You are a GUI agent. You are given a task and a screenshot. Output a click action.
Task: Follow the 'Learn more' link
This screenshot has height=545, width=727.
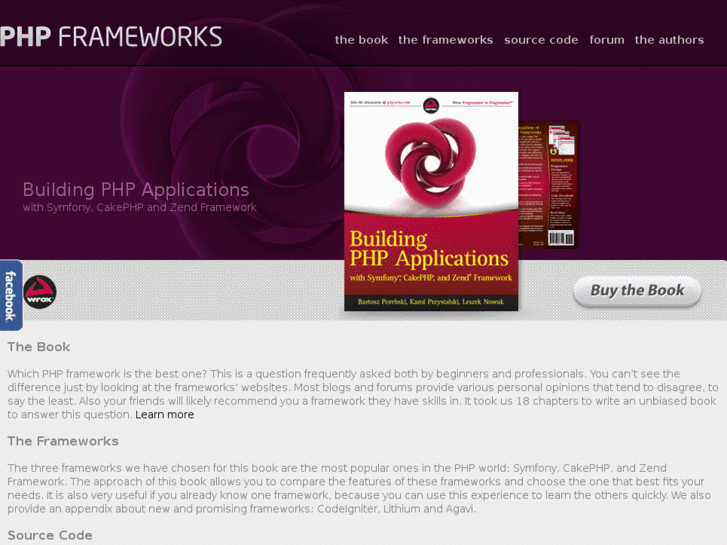pyautogui.click(x=165, y=415)
